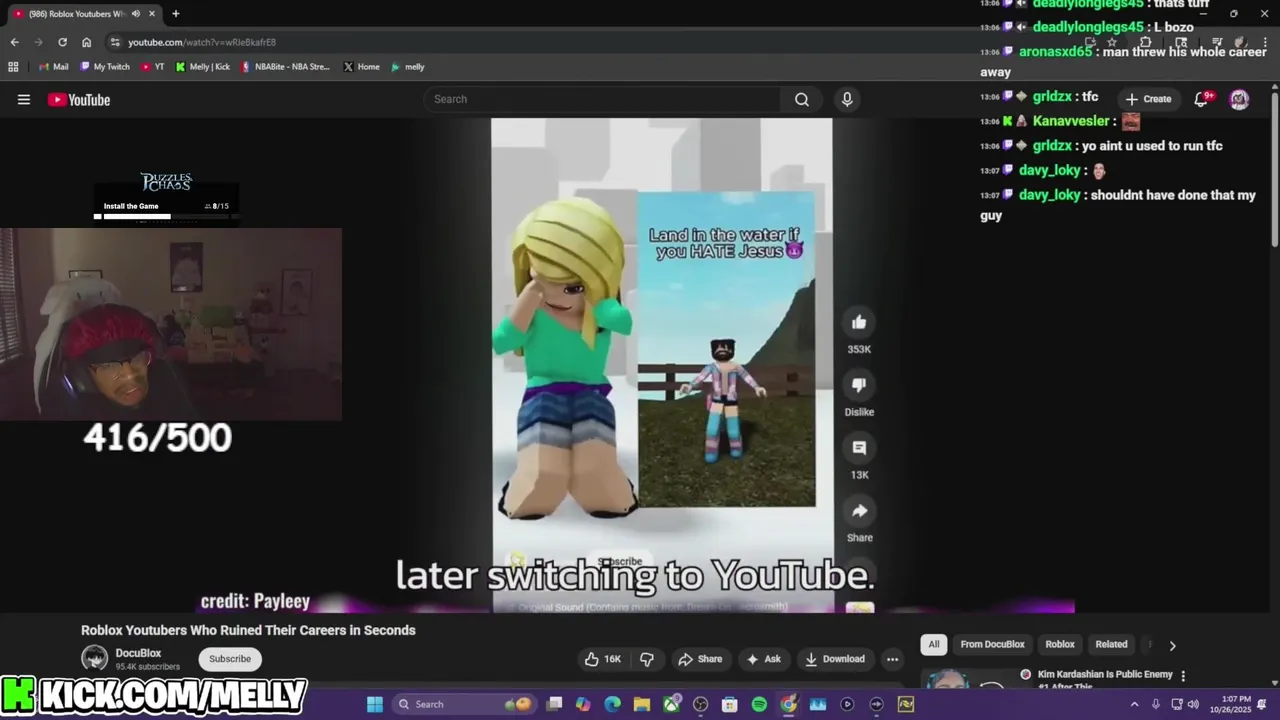
Task: Select the Related filter chip
Action: point(1111,645)
